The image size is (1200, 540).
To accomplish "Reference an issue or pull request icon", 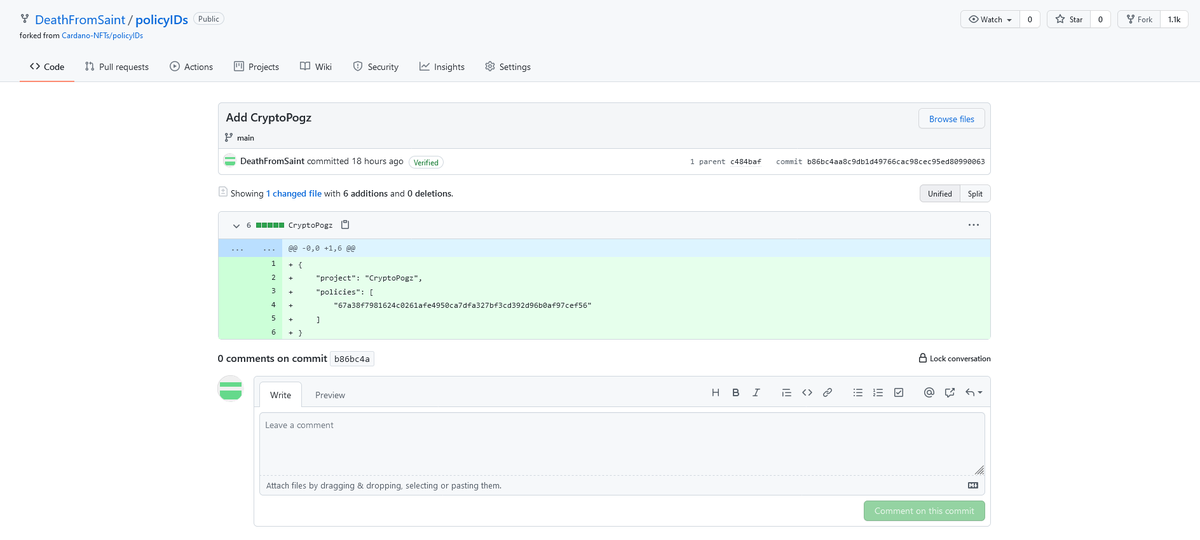I will click(949, 393).
